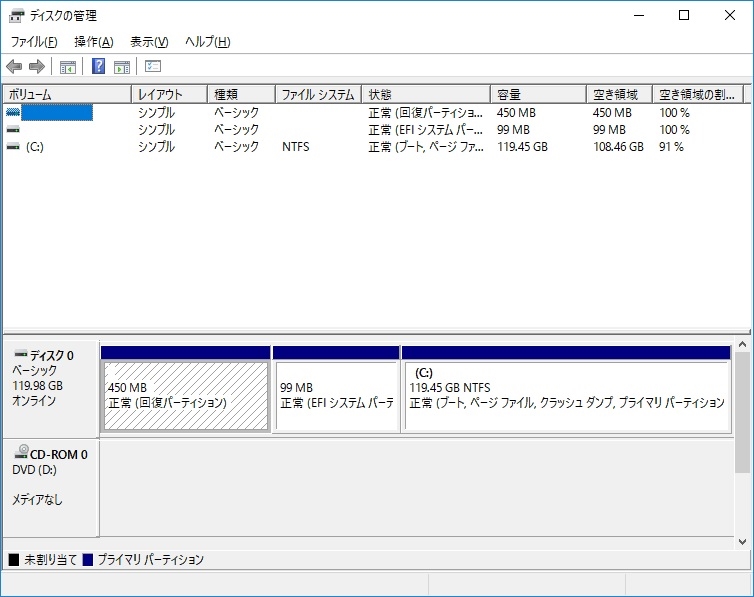Sort by the ファイル システム column header
754x597 pixels.
[x=318, y=94]
